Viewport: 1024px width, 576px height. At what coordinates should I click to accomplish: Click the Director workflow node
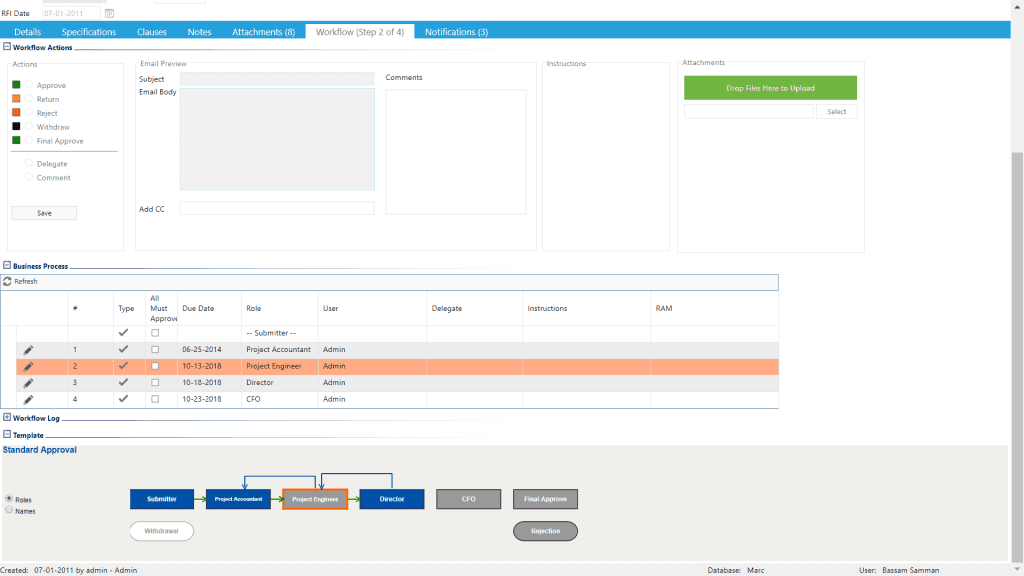392,499
